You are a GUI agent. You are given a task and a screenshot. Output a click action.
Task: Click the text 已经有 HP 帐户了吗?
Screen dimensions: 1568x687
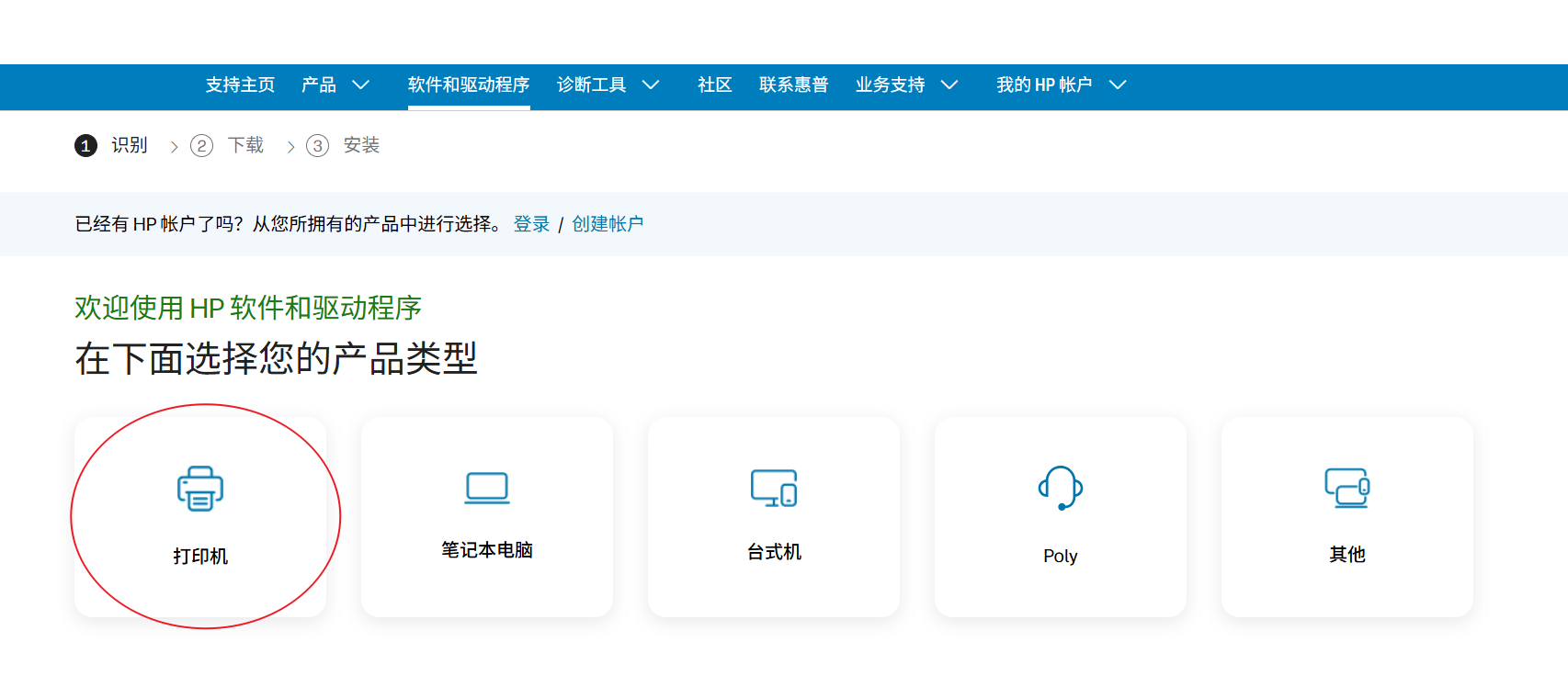coord(159,224)
